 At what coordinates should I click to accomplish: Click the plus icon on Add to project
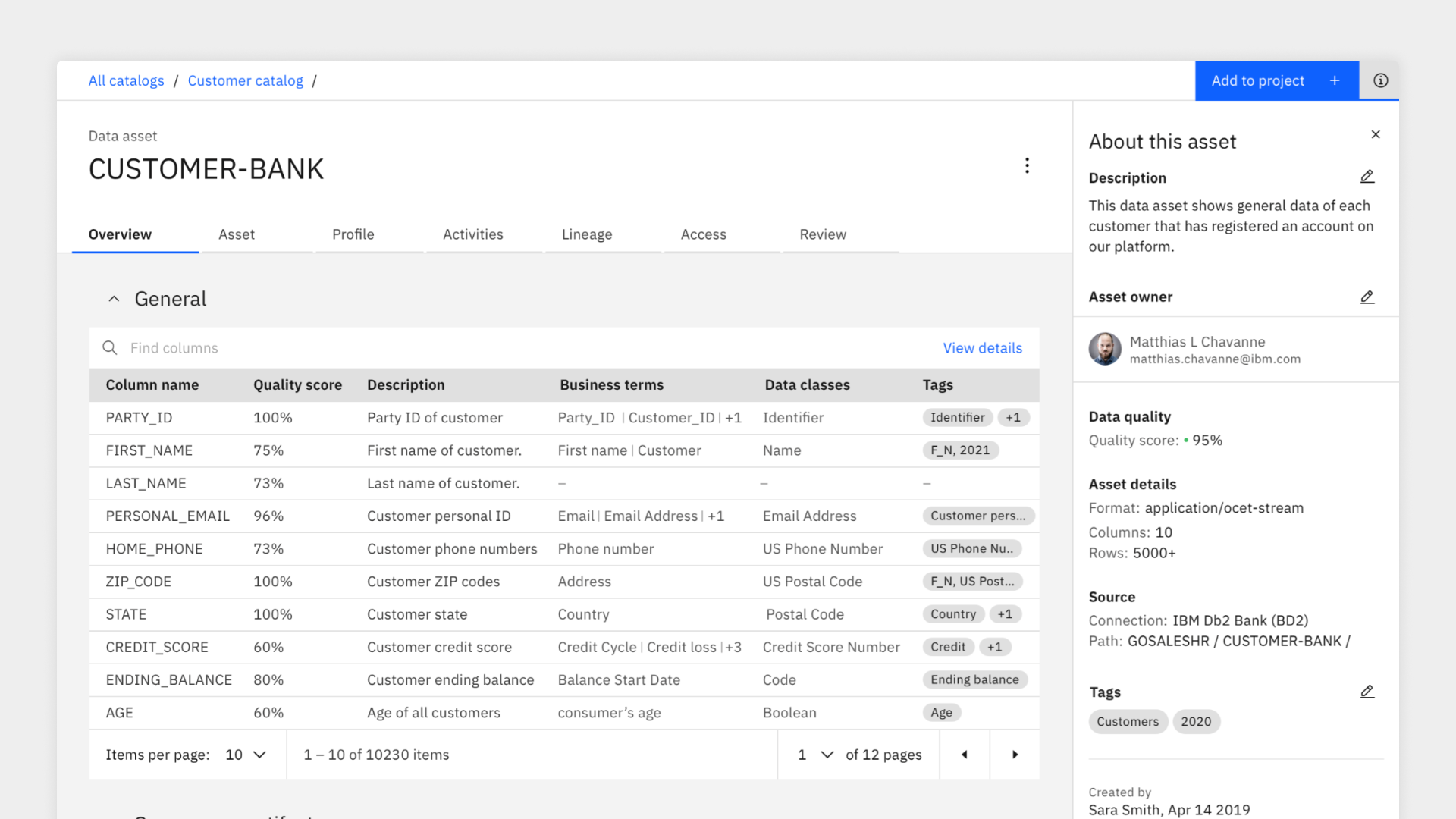pyautogui.click(x=1335, y=80)
